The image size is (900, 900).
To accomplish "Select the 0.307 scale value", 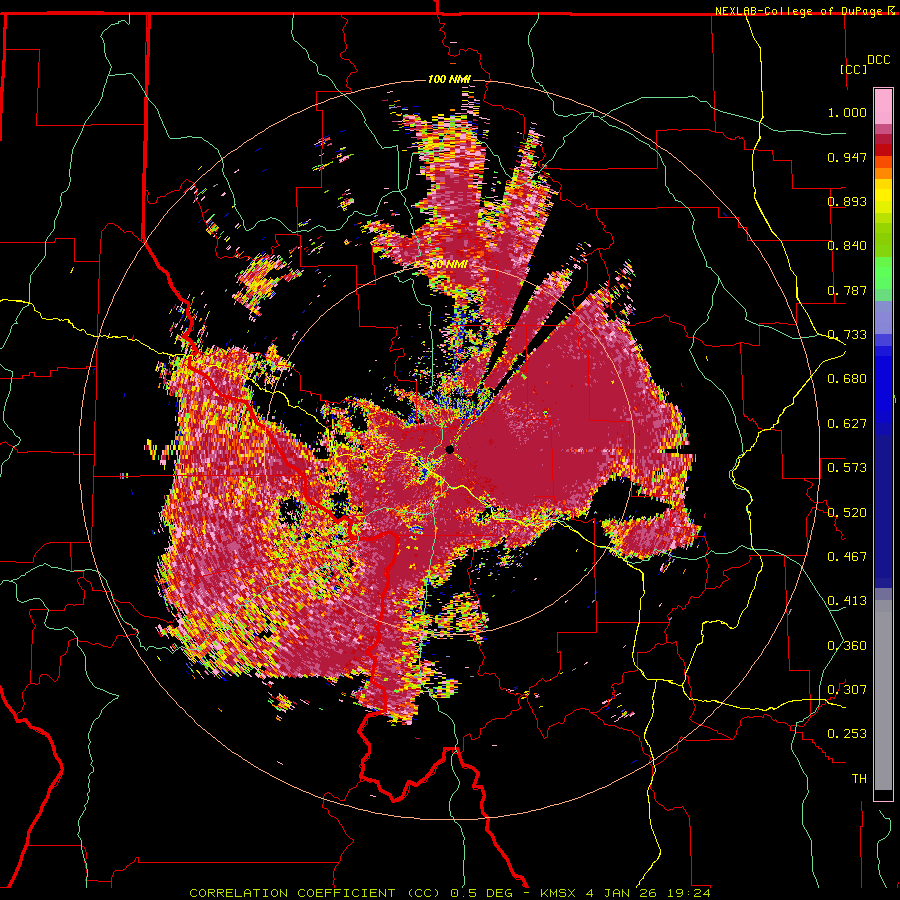I will pos(847,689).
